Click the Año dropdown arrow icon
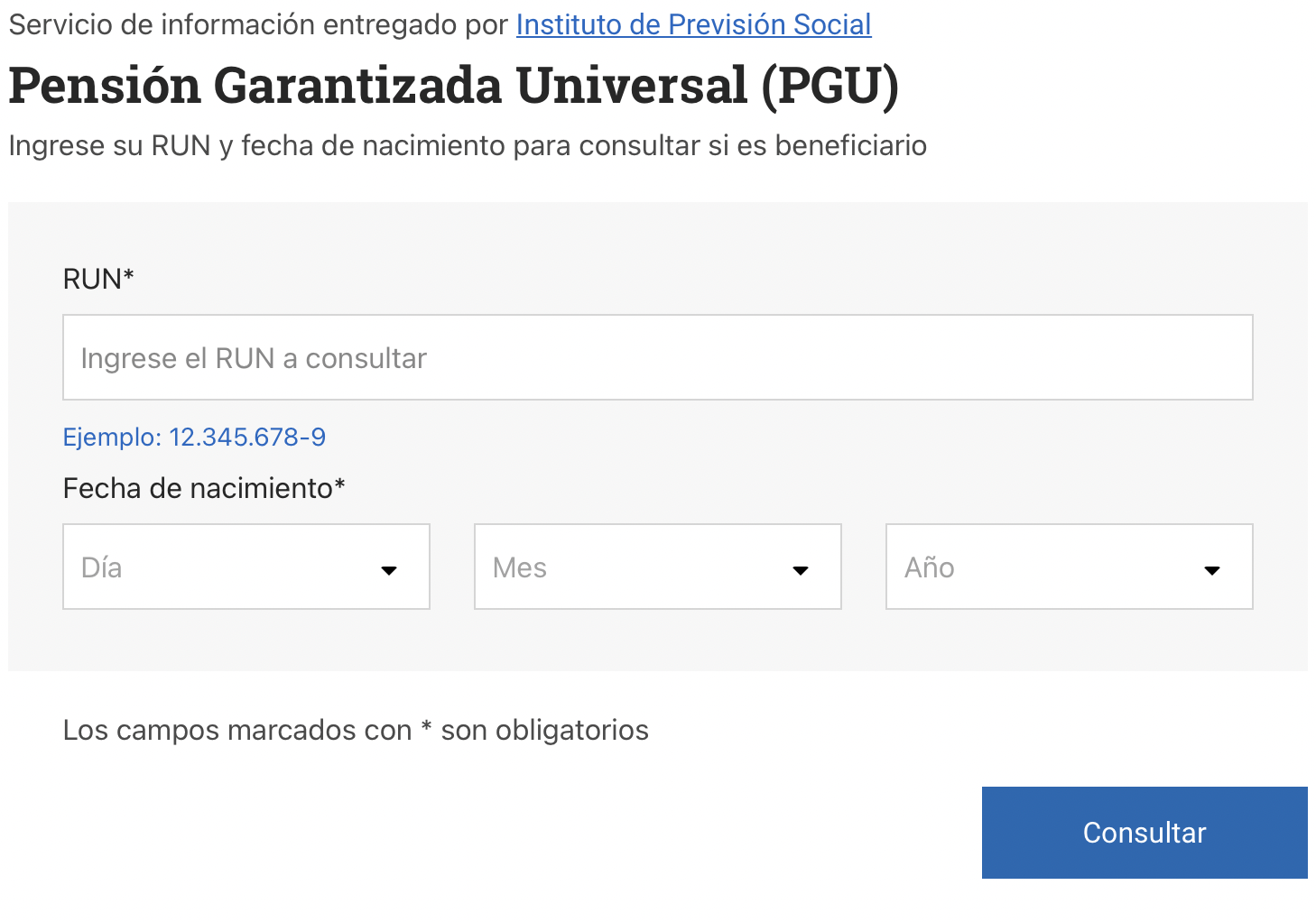This screenshot has width=1316, height=922. coord(1212,570)
